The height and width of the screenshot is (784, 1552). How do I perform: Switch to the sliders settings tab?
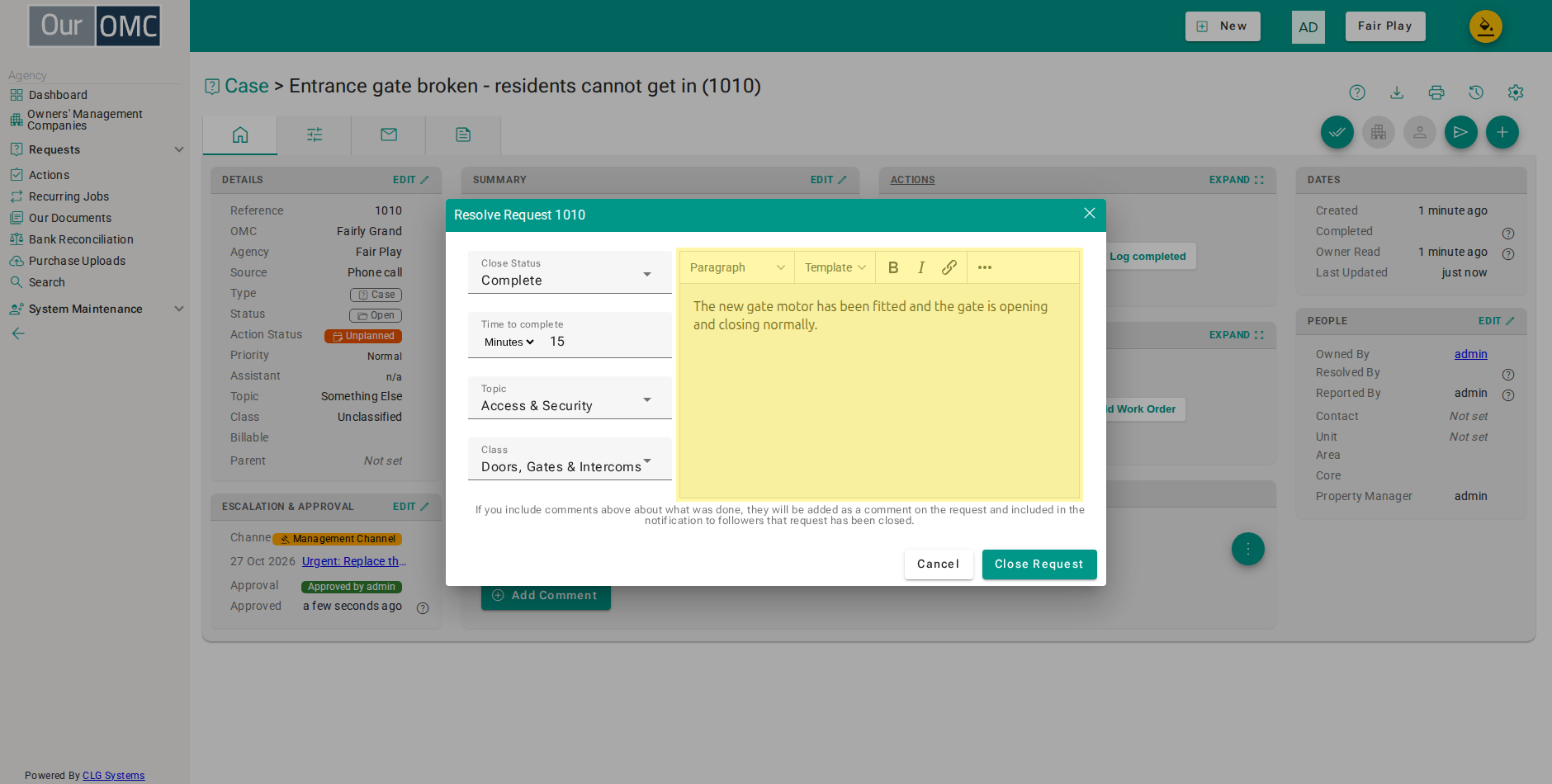pos(315,135)
